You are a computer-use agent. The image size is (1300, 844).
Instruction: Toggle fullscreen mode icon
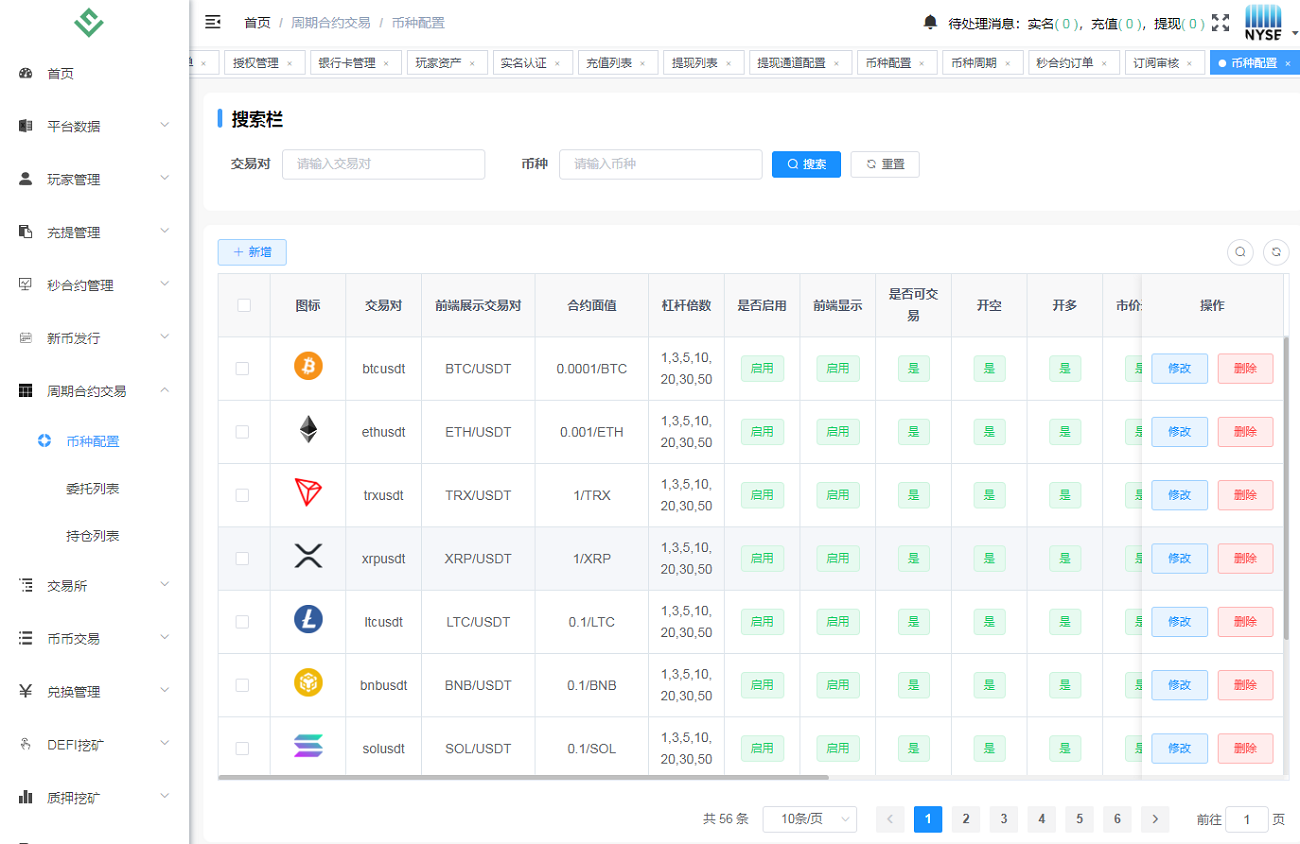(x=1220, y=22)
